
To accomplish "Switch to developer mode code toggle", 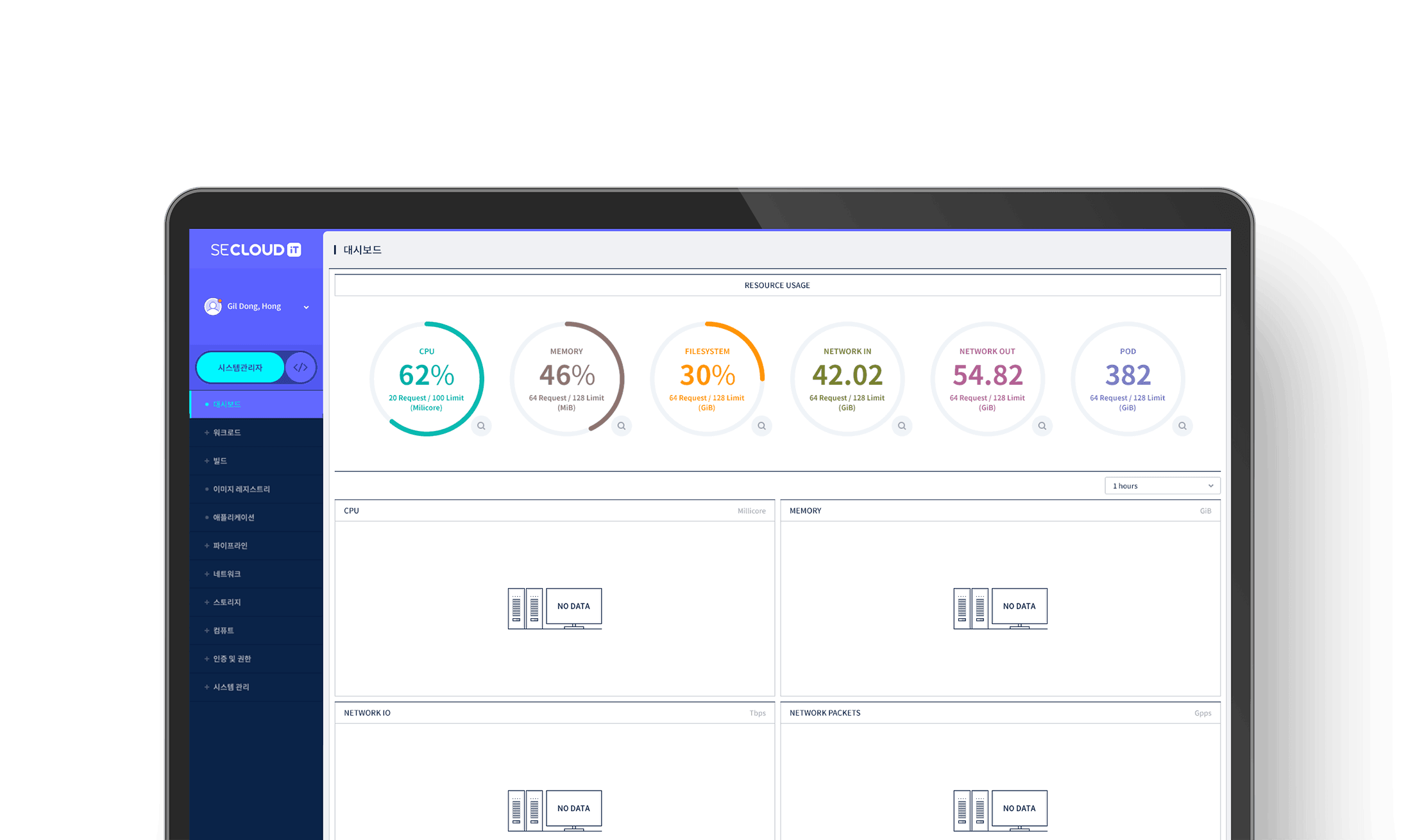I will pyautogui.click(x=300, y=367).
